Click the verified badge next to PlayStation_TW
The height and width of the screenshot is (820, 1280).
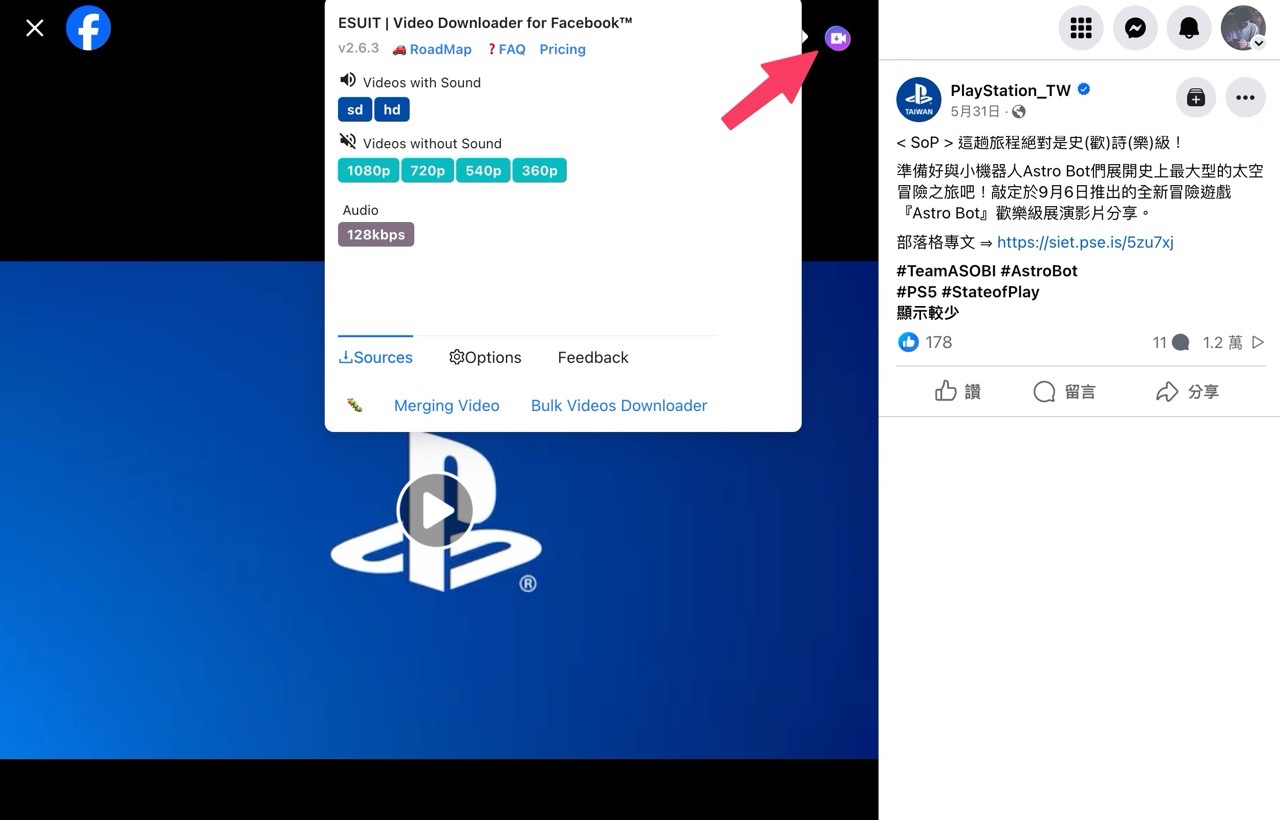coord(1084,90)
